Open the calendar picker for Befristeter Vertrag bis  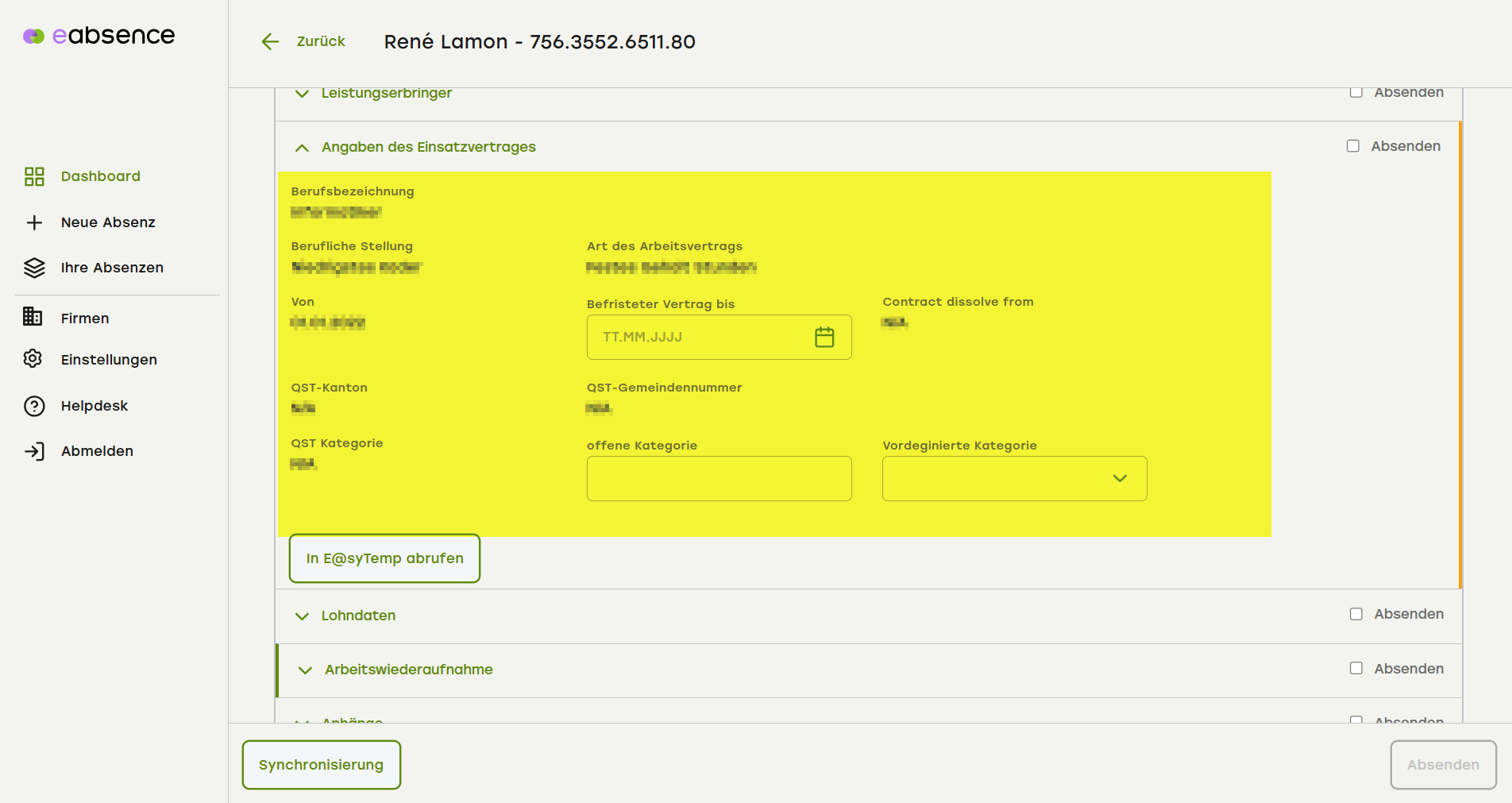(x=824, y=338)
